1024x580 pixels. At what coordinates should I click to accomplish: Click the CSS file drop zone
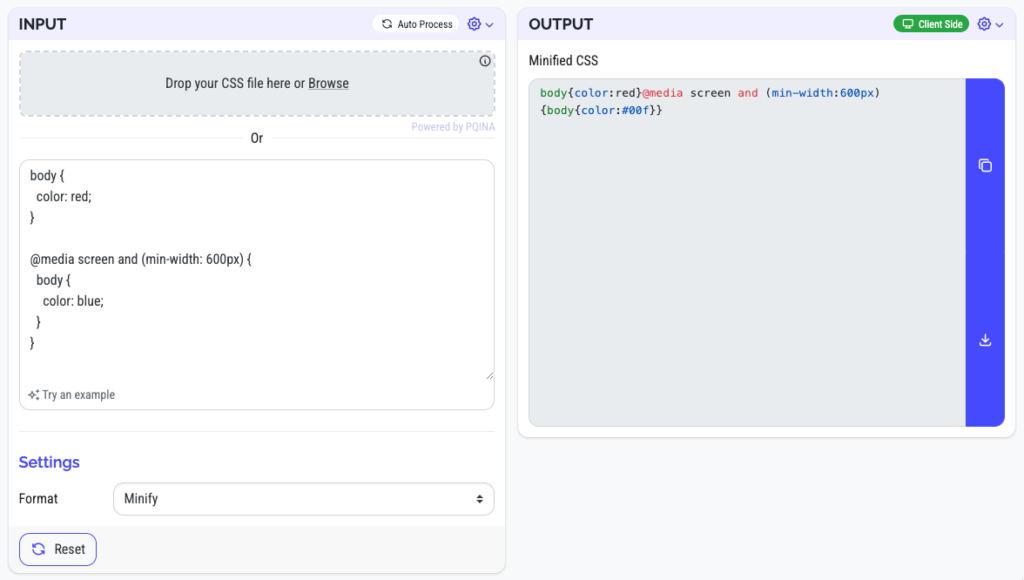click(257, 84)
